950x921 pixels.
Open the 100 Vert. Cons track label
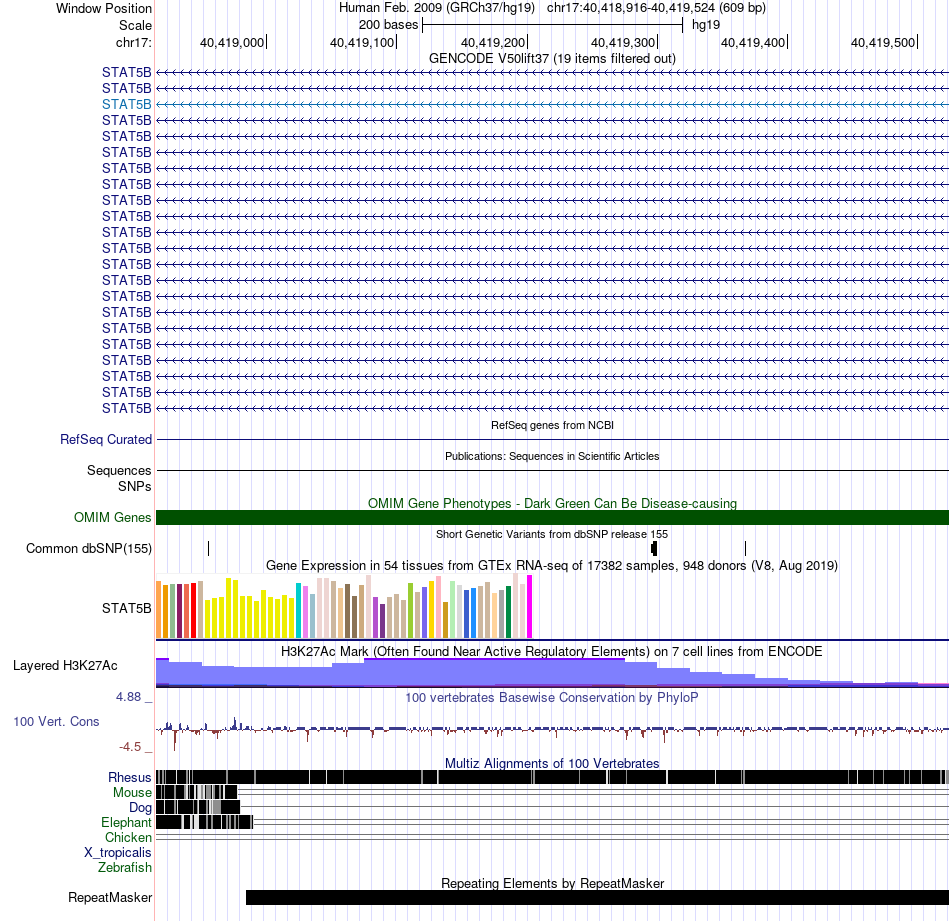[56, 722]
